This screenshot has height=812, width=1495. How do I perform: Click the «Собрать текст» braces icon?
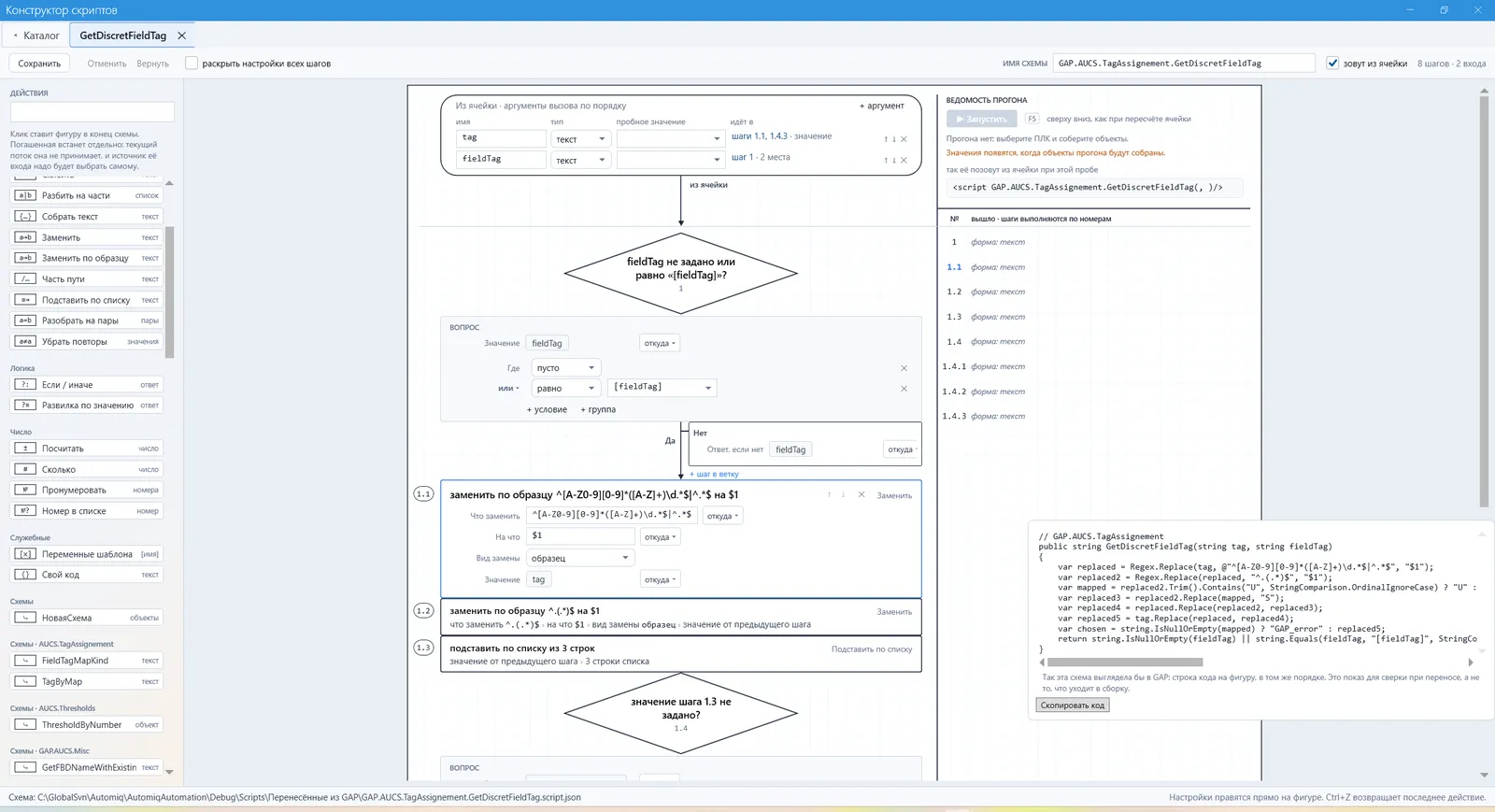26,217
